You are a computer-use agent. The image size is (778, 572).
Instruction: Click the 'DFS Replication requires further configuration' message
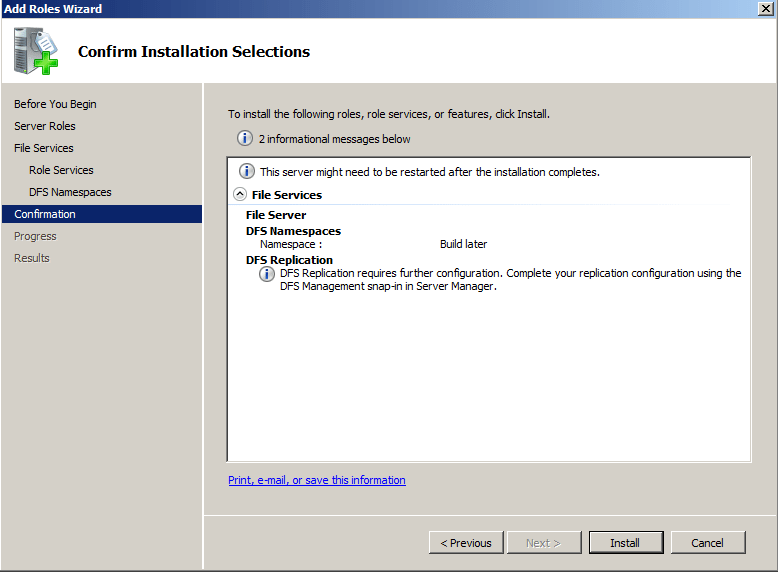click(x=511, y=280)
